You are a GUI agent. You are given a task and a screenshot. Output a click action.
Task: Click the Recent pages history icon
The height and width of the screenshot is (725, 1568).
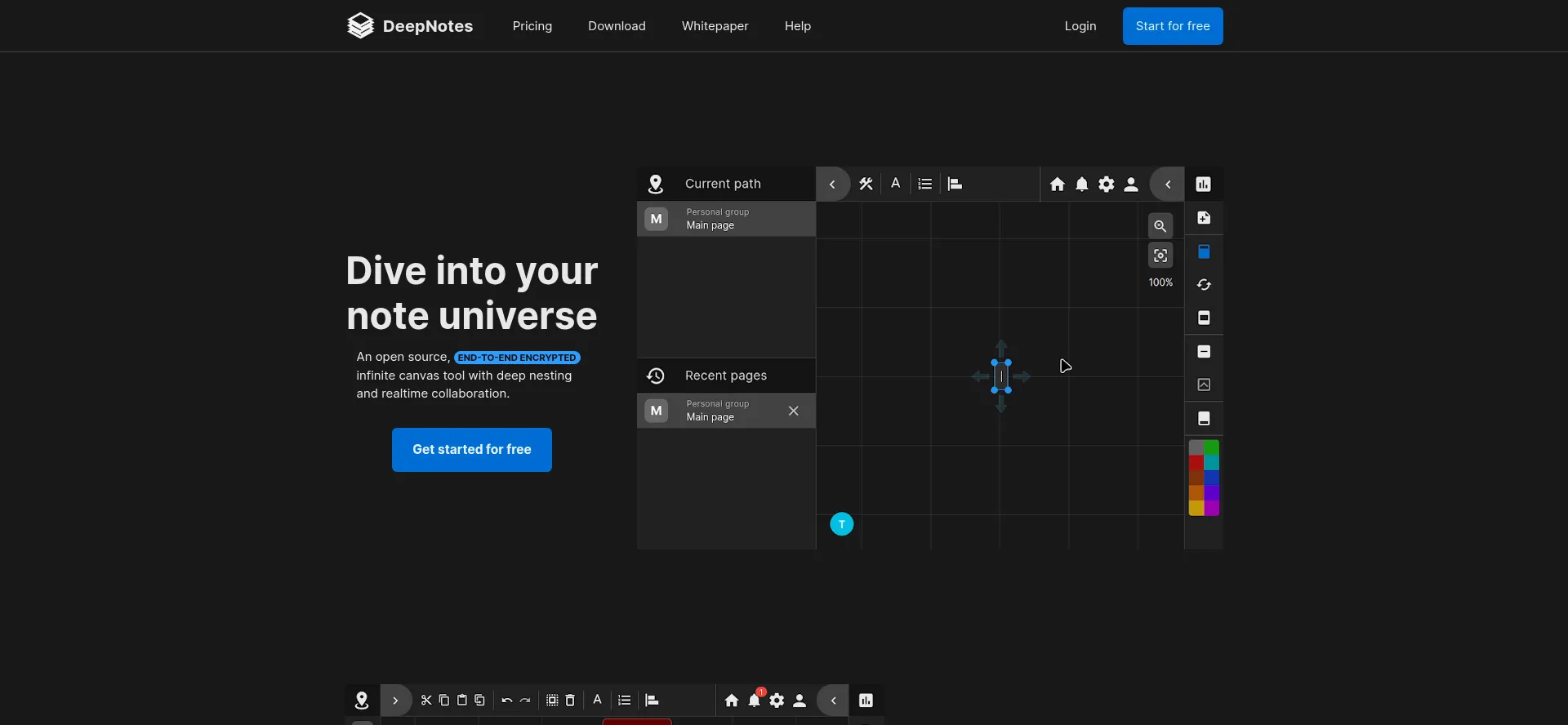(655, 376)
